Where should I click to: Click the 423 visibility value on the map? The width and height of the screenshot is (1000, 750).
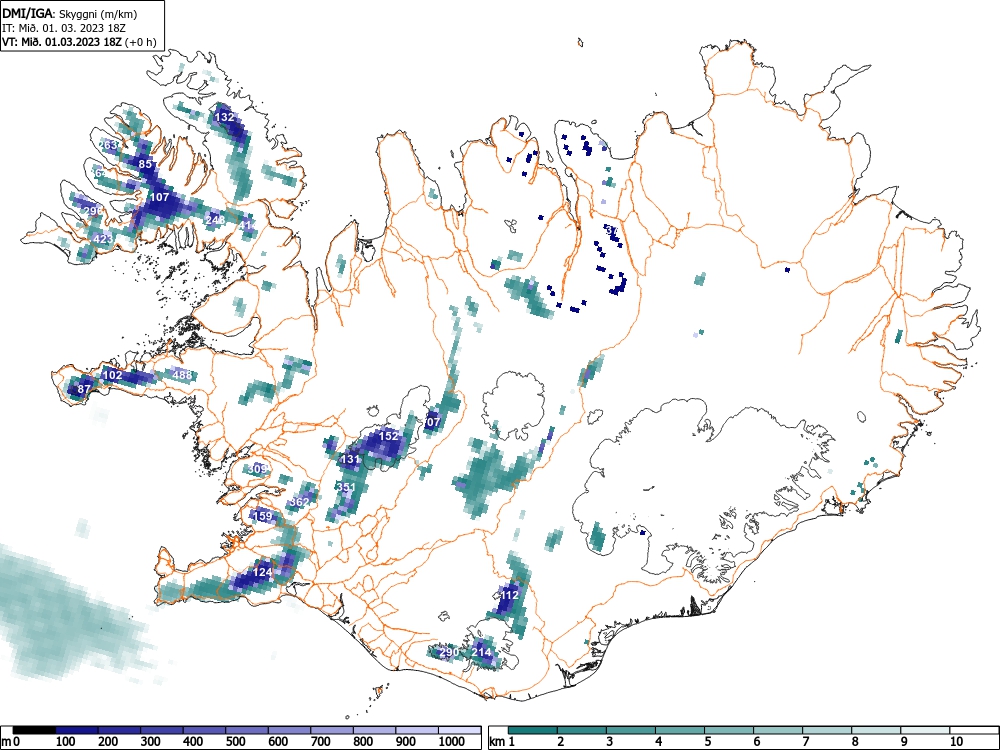click(103, 239)
